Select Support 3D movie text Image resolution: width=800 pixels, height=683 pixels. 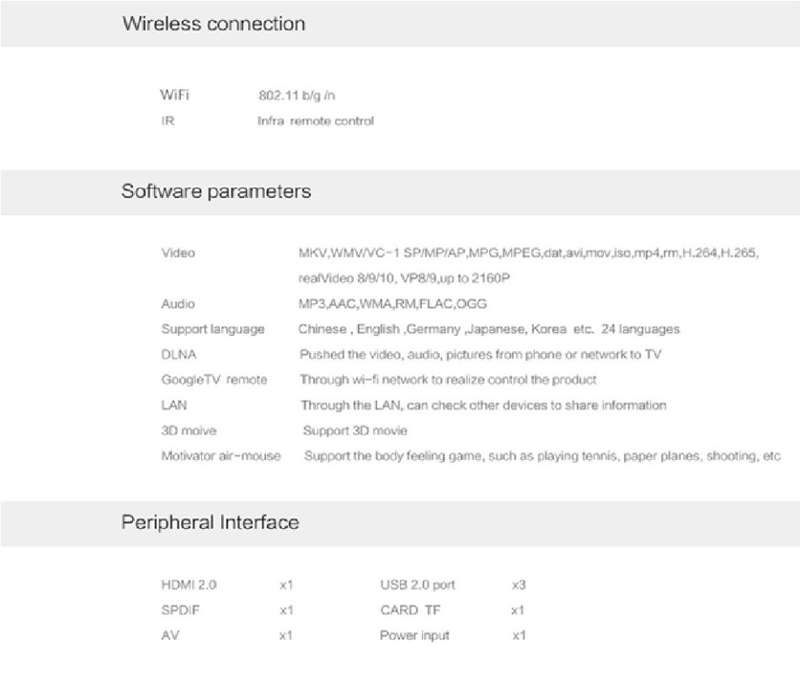[x=355, y=431]
